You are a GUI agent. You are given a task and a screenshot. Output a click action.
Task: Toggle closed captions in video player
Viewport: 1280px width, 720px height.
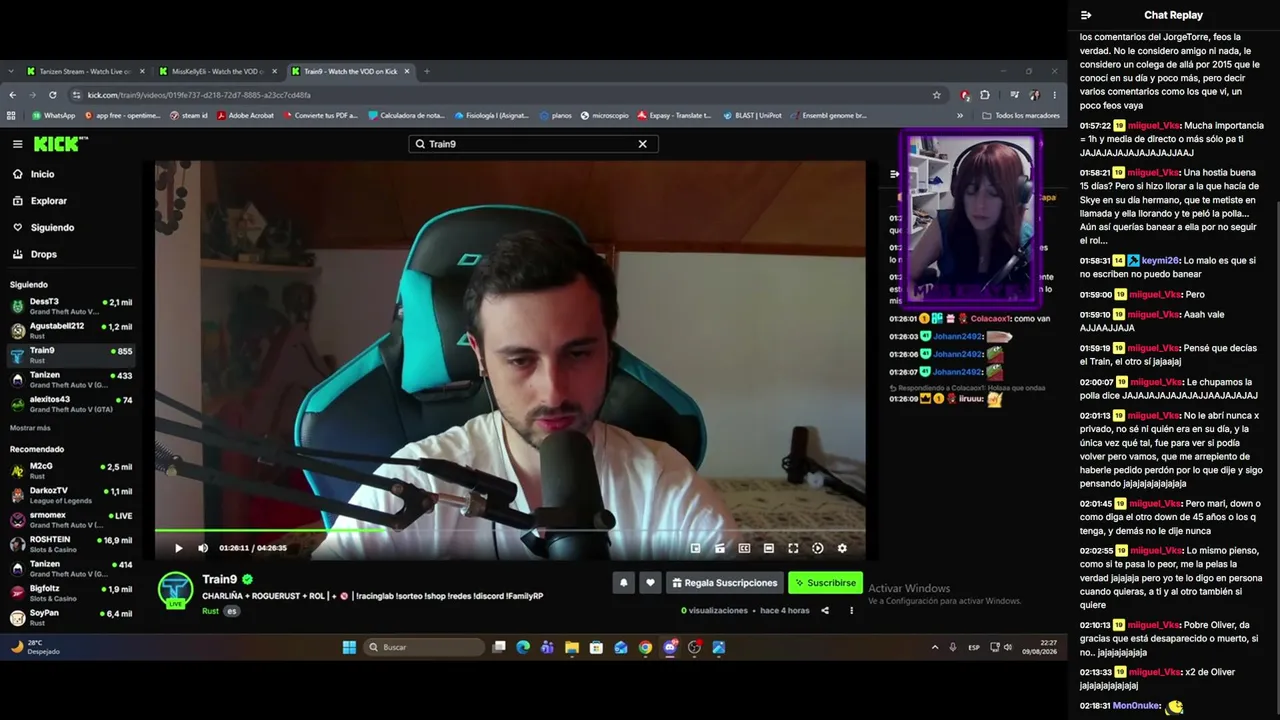(x=744, y=548)
